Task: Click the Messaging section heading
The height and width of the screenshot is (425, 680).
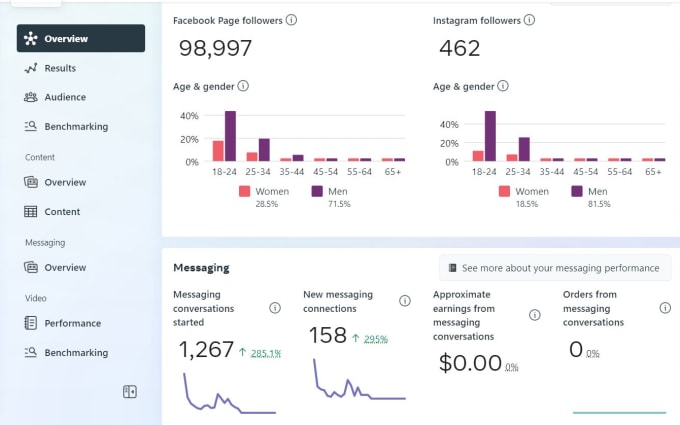Action: [201, 268]
